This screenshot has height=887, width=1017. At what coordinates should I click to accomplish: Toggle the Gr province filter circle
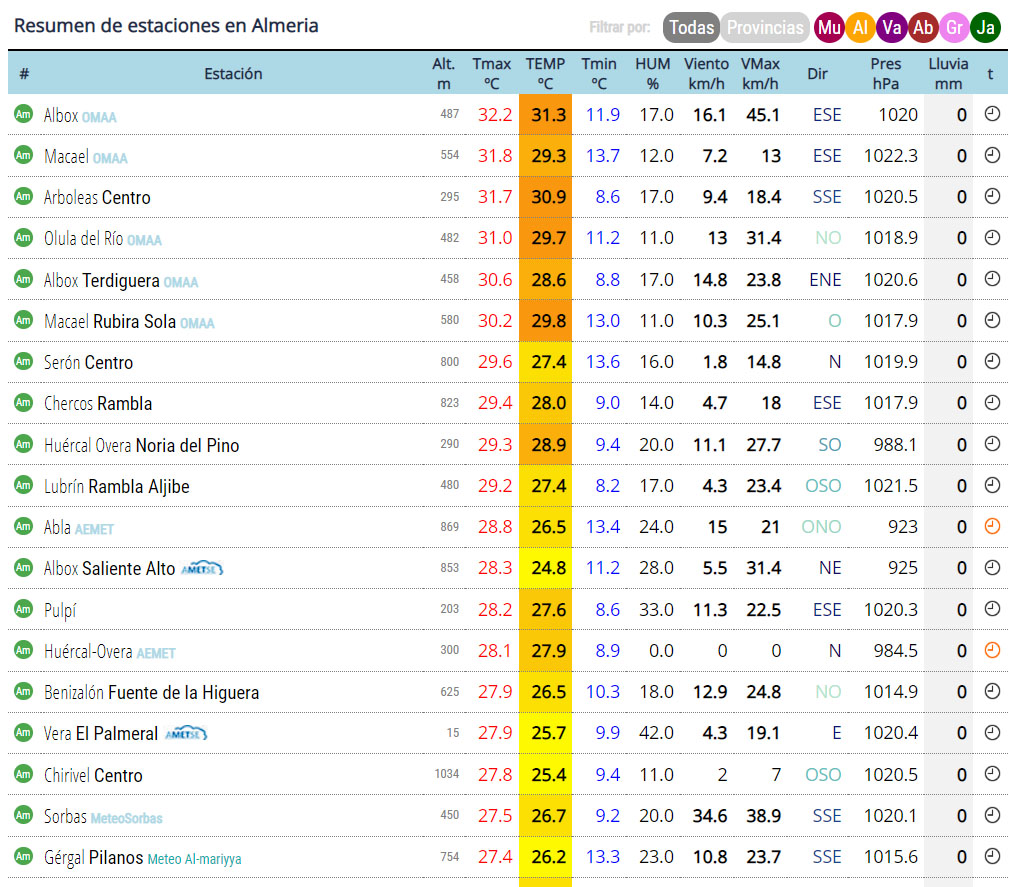click(x=954, y=28)
